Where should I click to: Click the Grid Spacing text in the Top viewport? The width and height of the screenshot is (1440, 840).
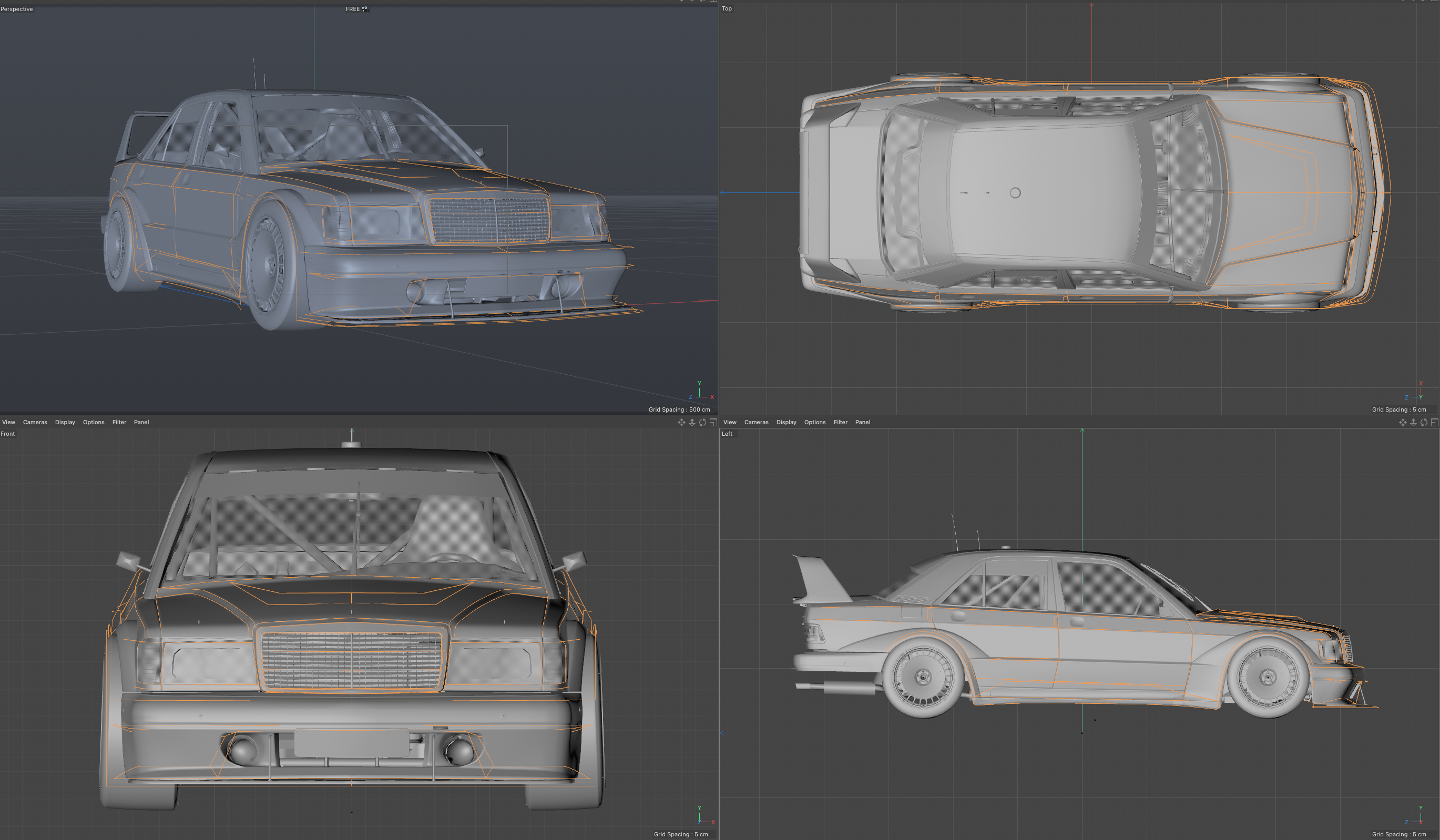(x=1399, y=409)
